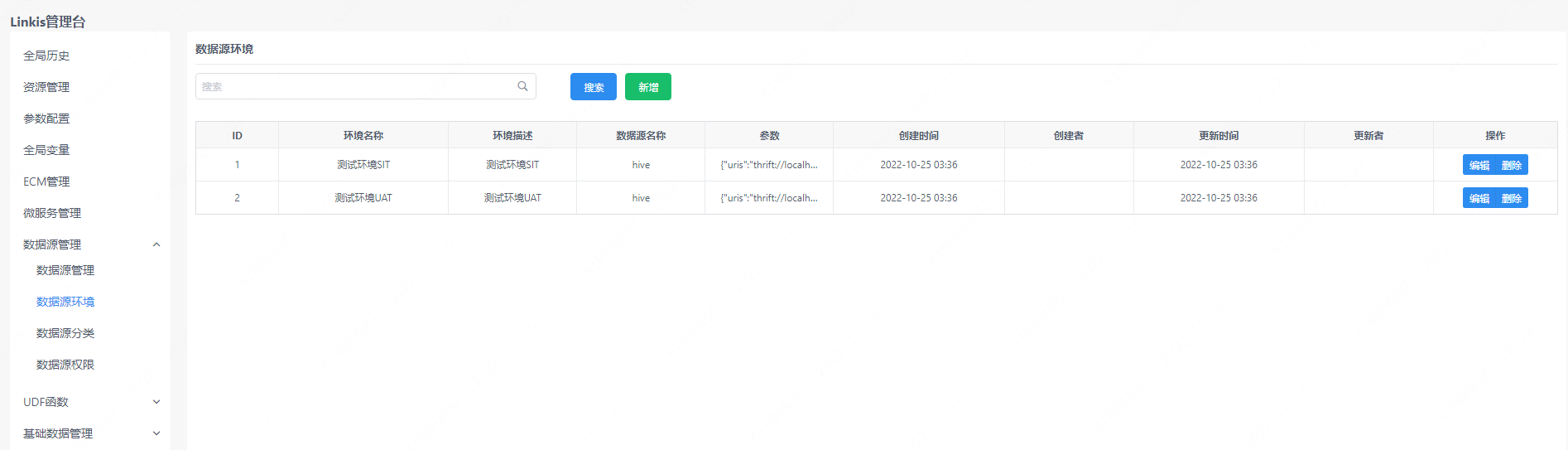The width and height of the screenshot is (1568, 450).
Task: Collapse the 数据源管理 menu chevron
Action: 156,244
